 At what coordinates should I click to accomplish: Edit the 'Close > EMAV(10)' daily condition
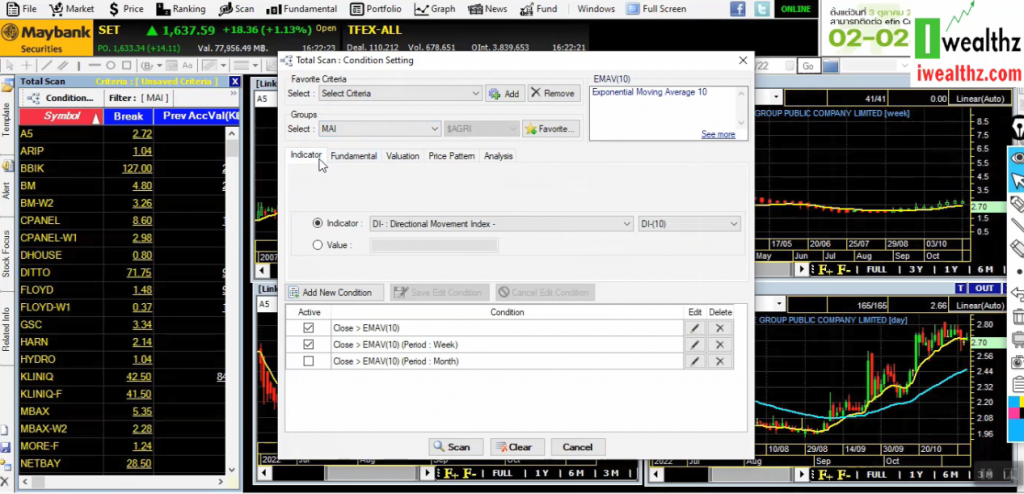[695, 329]
